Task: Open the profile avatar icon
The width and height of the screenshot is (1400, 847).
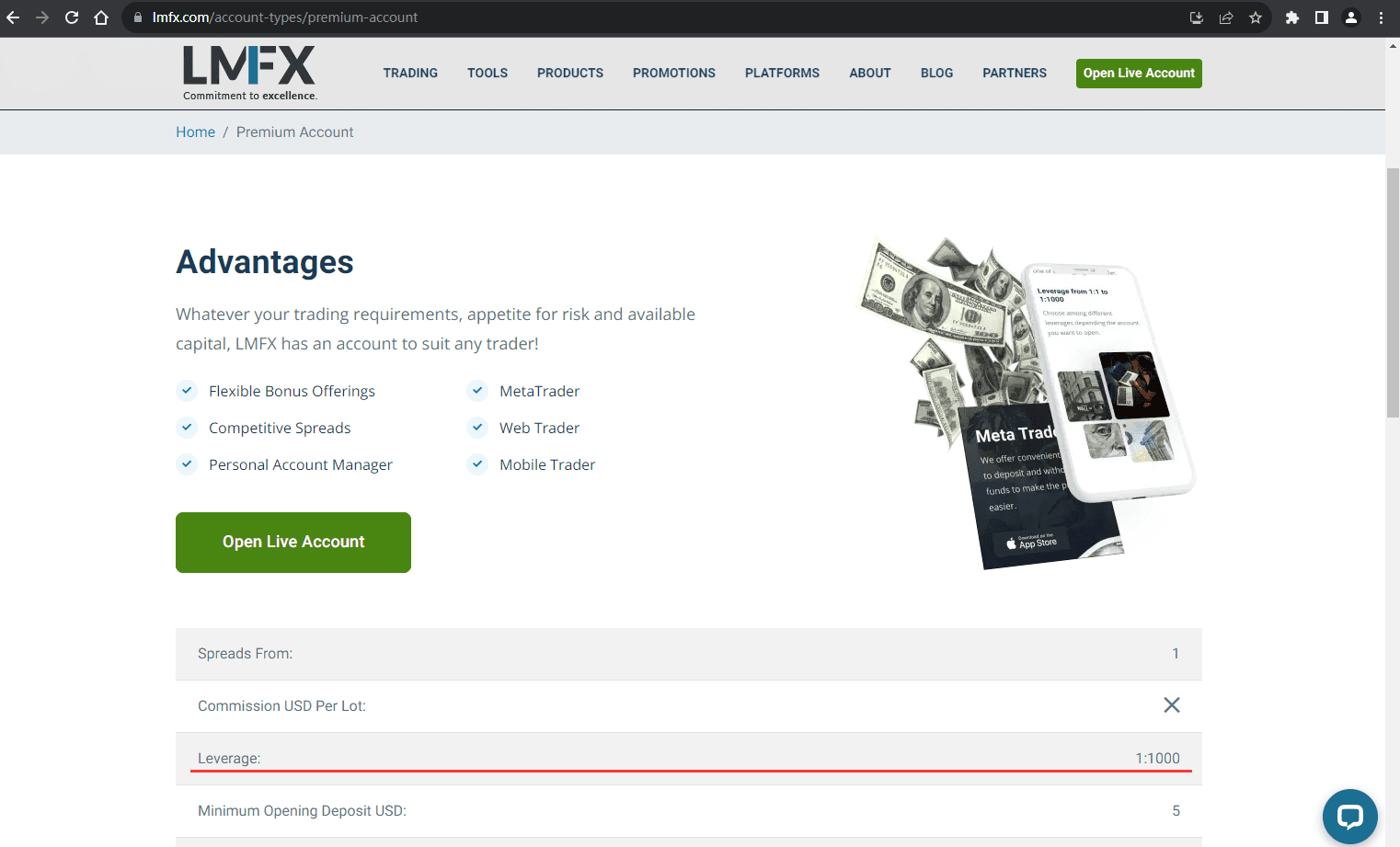Action: tap(1351, 17)
